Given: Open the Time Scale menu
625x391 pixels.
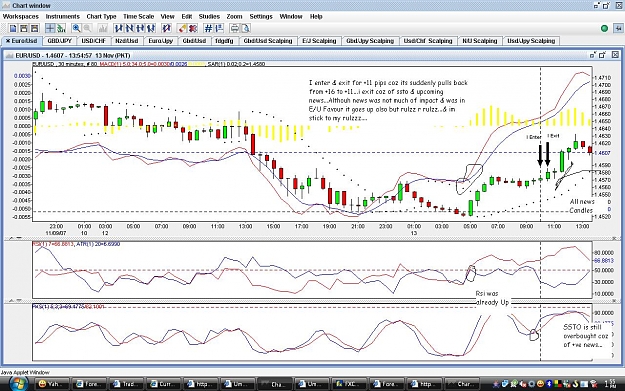Looking at the screenshot, I should (138, 16).
